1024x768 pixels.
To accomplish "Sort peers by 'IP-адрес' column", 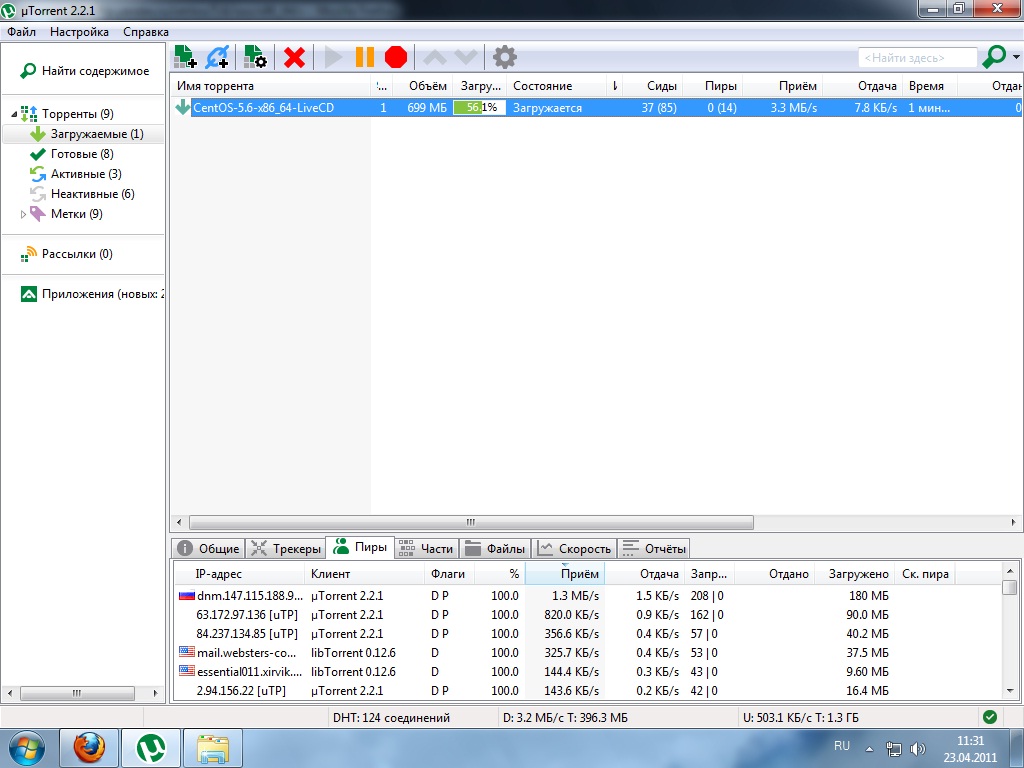I will 239,574.
